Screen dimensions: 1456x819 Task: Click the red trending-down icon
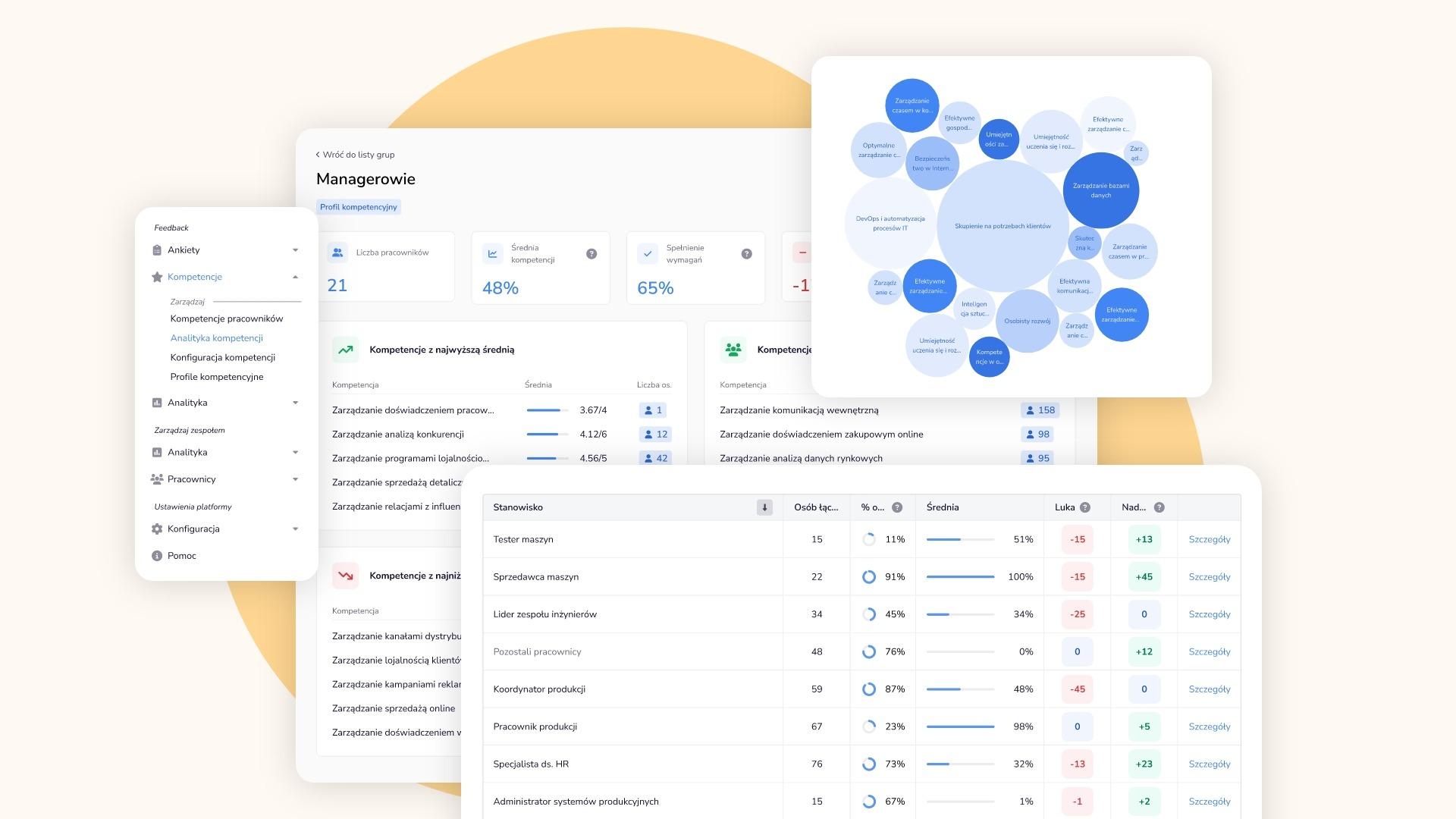346,576
